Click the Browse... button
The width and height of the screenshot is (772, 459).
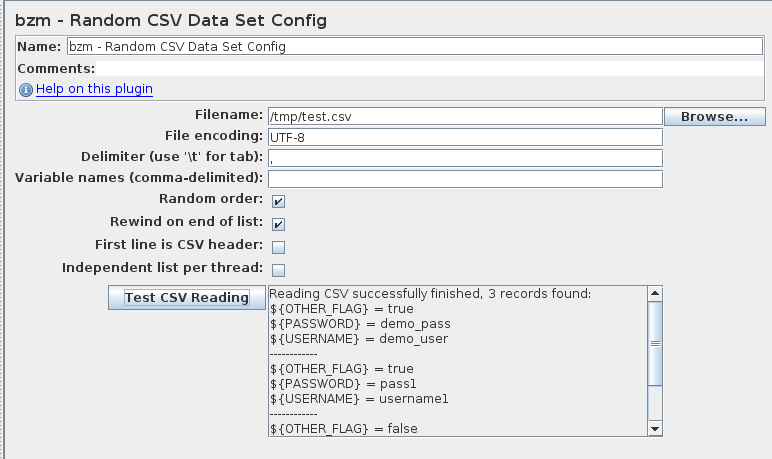pos(714,117)
